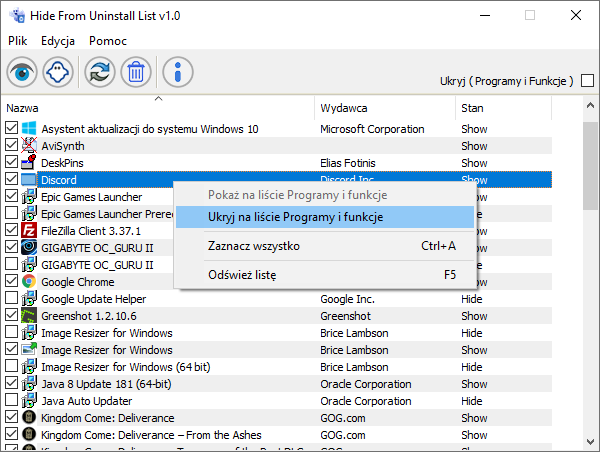Click the refresh arrows toolbar icon

[x=100, y=72]
